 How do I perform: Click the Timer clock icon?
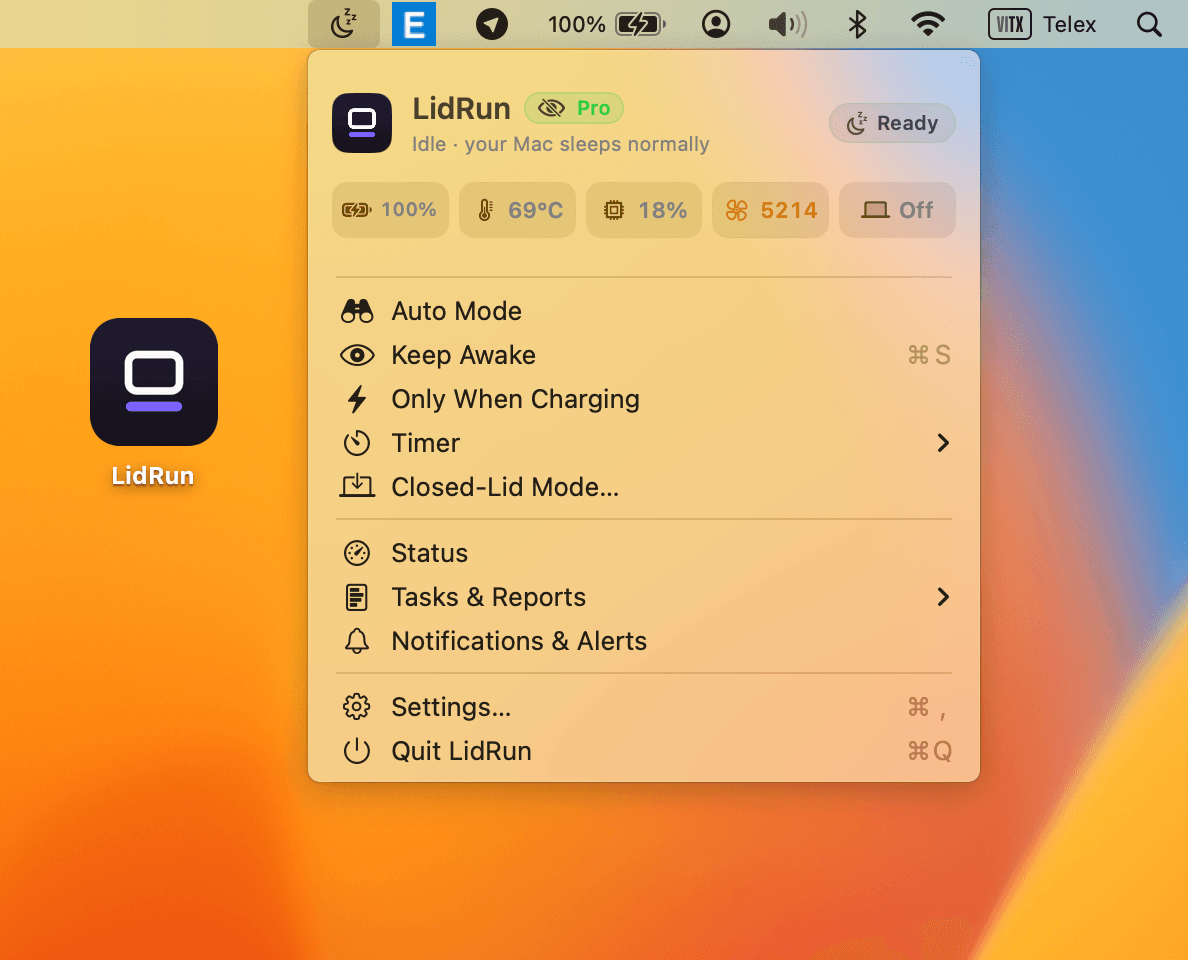[357, 443]
